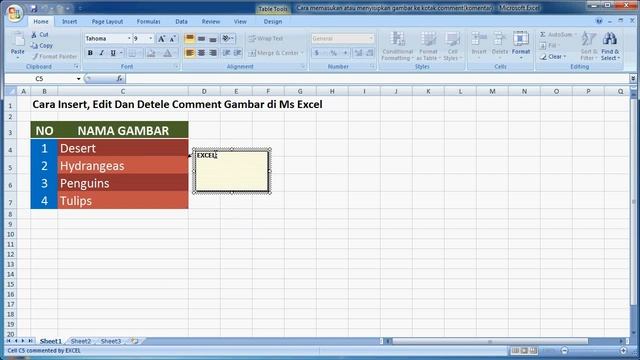Decrease the indent
Viewport: 640px width, 360px height.
[x=227, y=53]
